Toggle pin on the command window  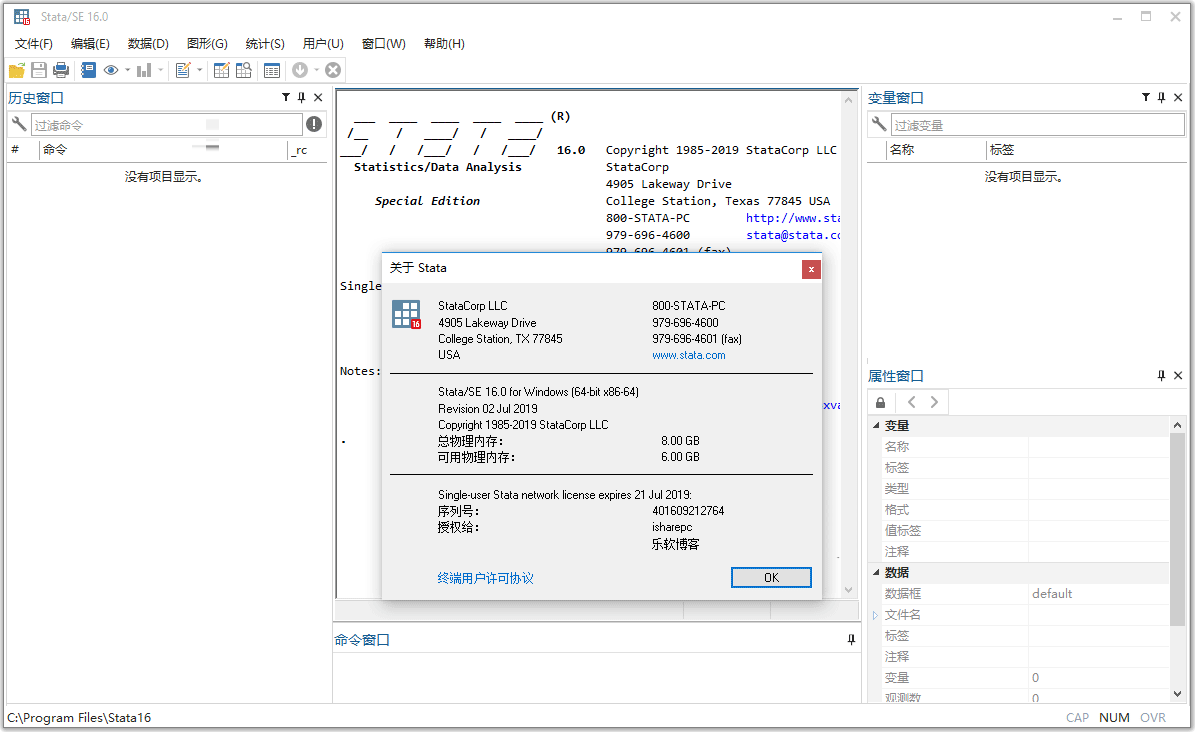click(851, 640)
